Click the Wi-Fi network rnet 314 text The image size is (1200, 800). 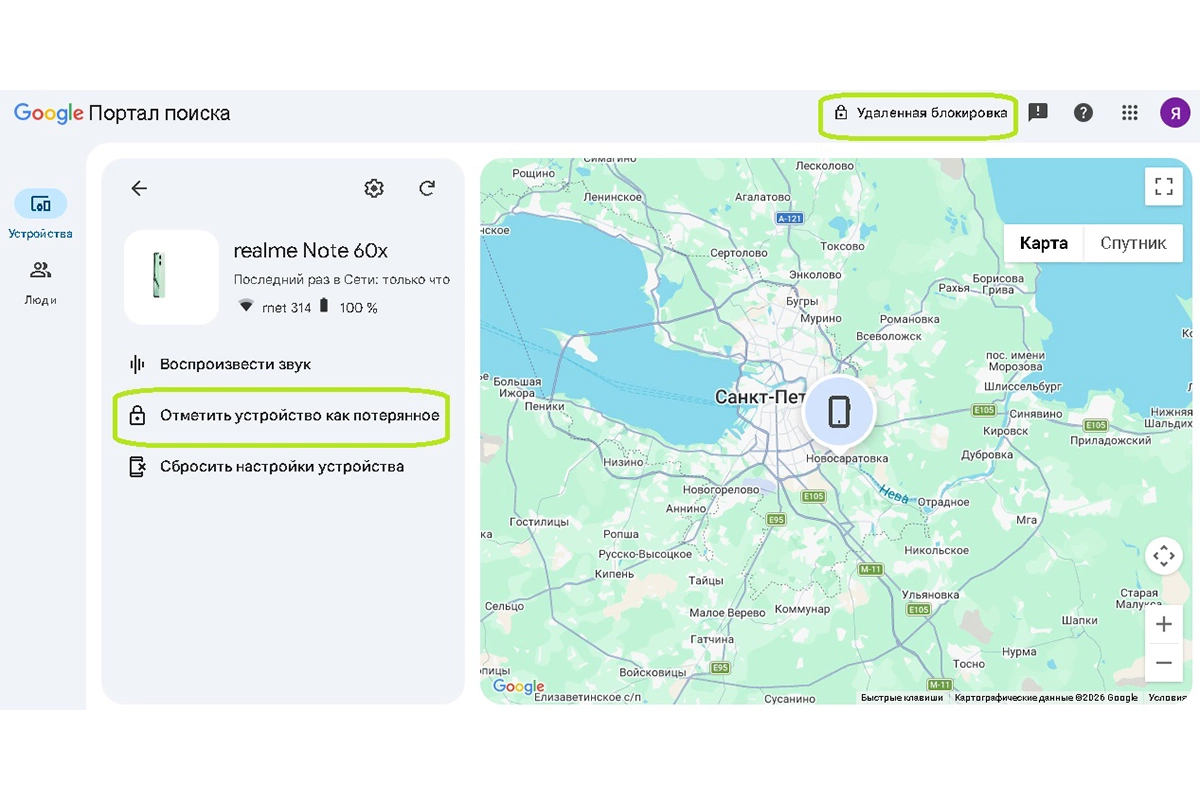point(286,308)
